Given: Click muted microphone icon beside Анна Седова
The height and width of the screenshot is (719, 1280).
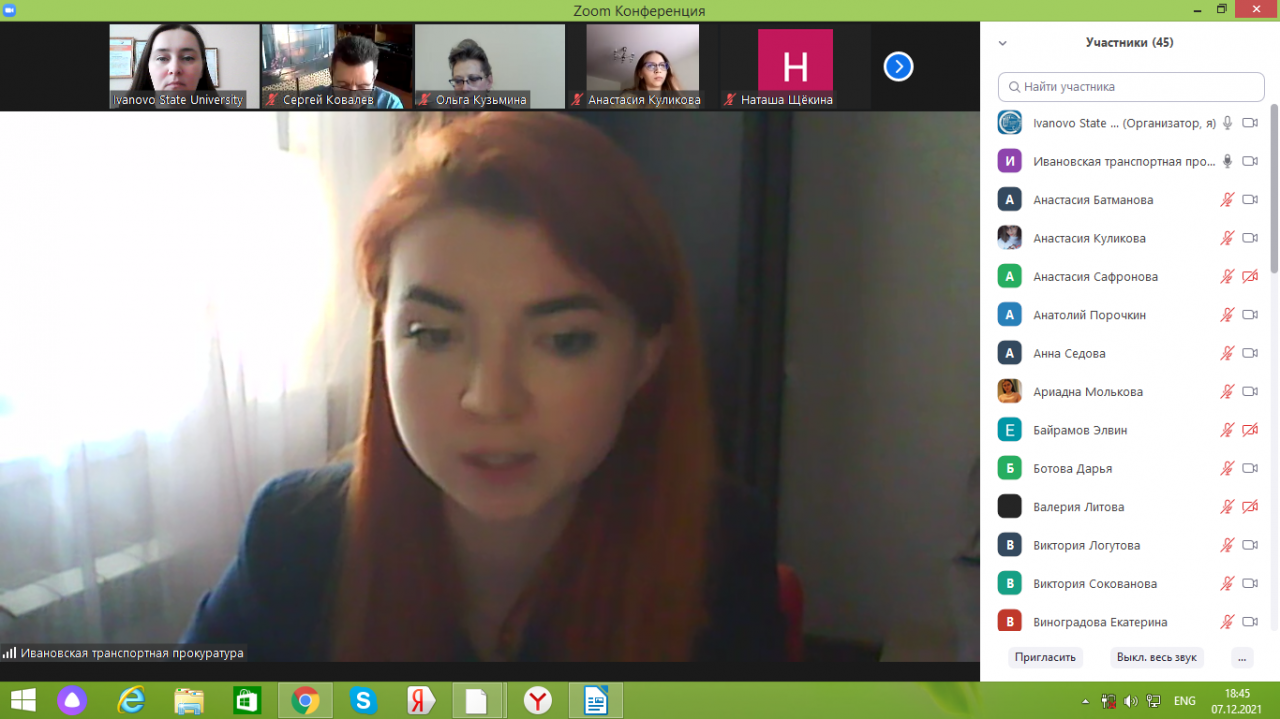Looking at the screenshot, I should pos(1227,353).
